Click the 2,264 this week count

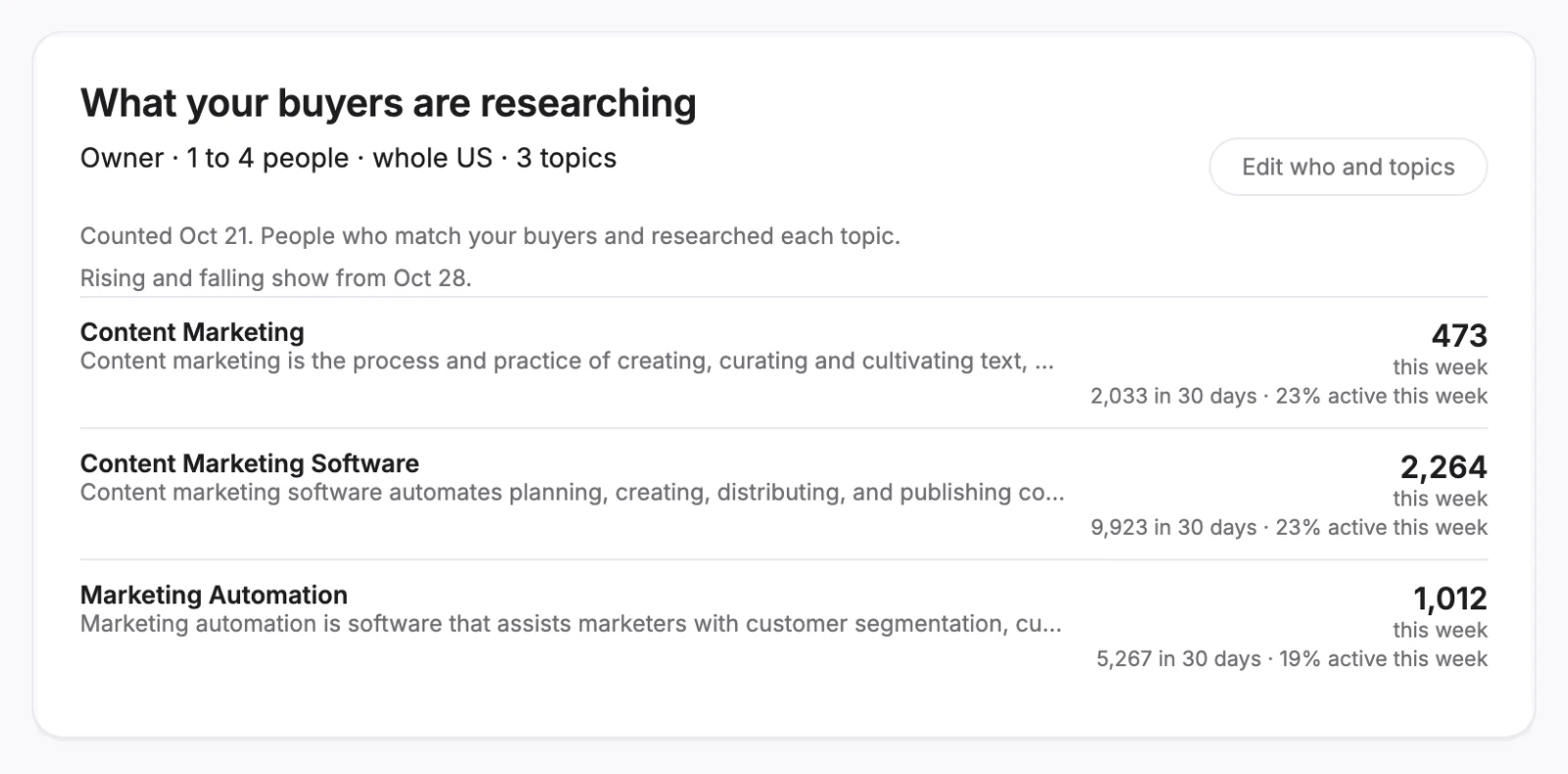point(1444,467)
